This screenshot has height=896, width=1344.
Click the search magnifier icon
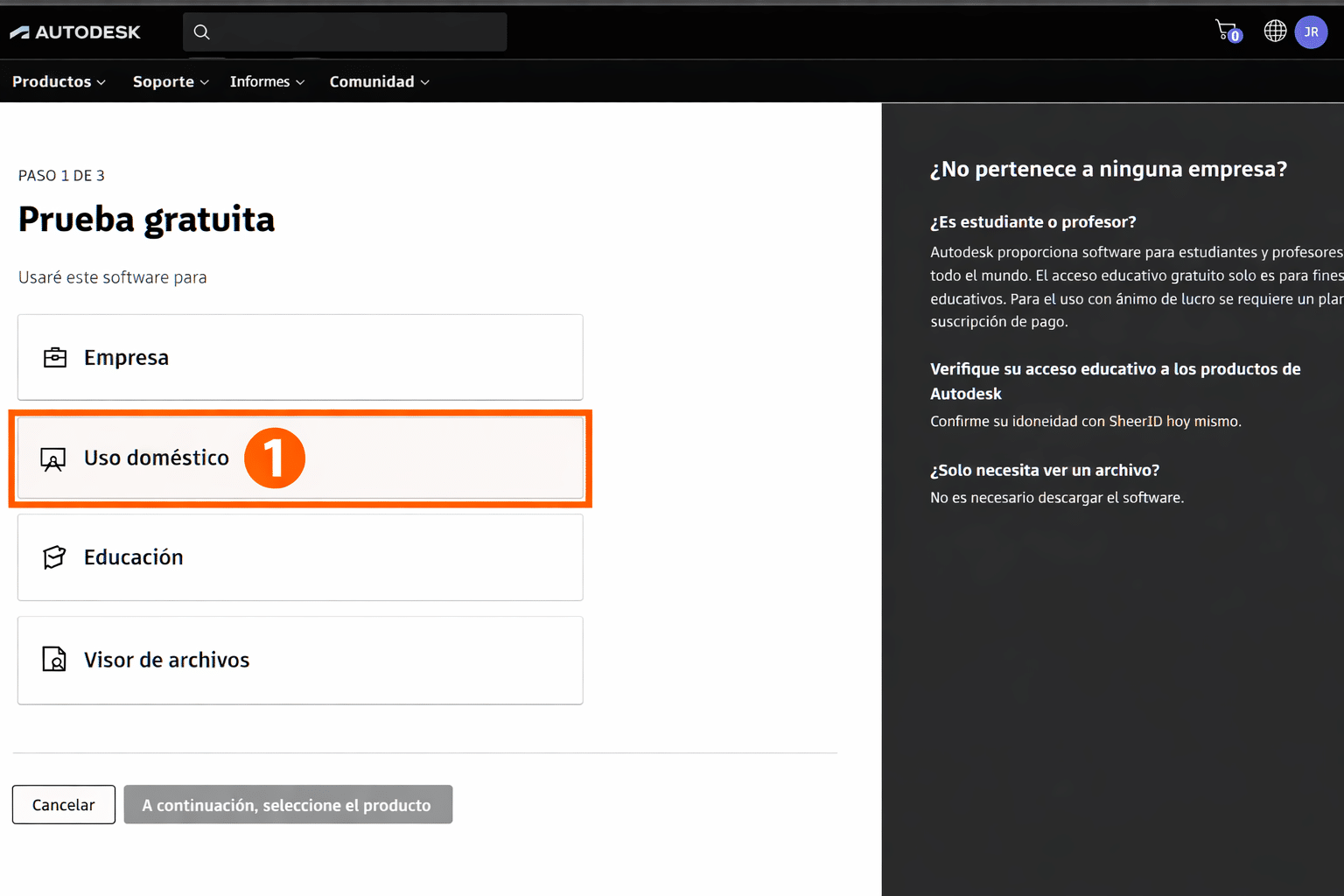[201, 31]
